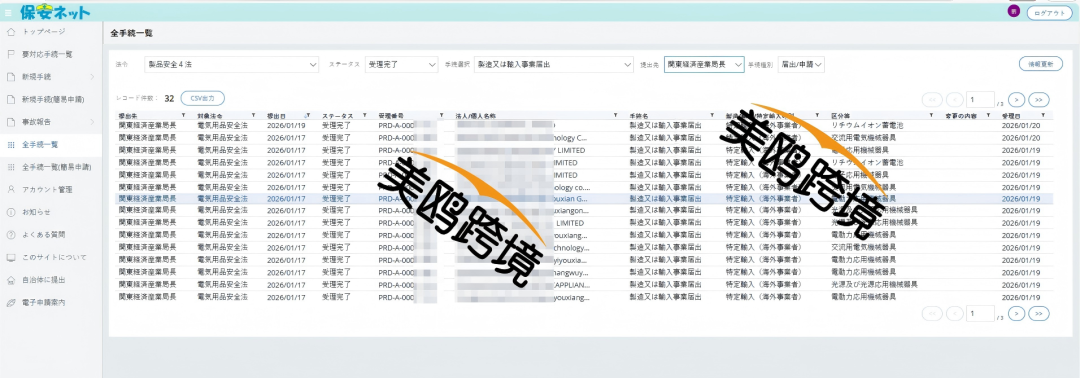Click the question mark icon for よくある質問

pyautogui.click(x=10, y=235)
